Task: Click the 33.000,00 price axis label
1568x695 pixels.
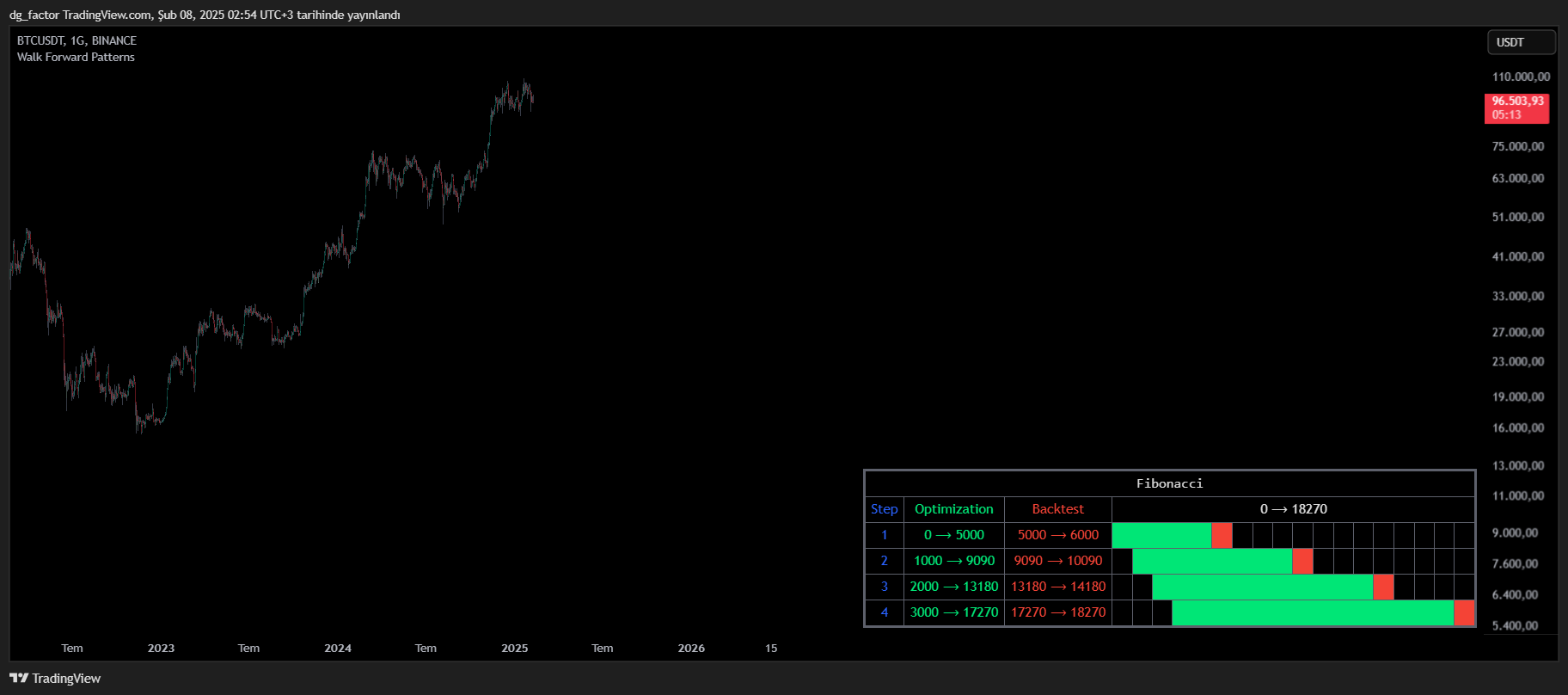Action: [x=1518, y=296]
